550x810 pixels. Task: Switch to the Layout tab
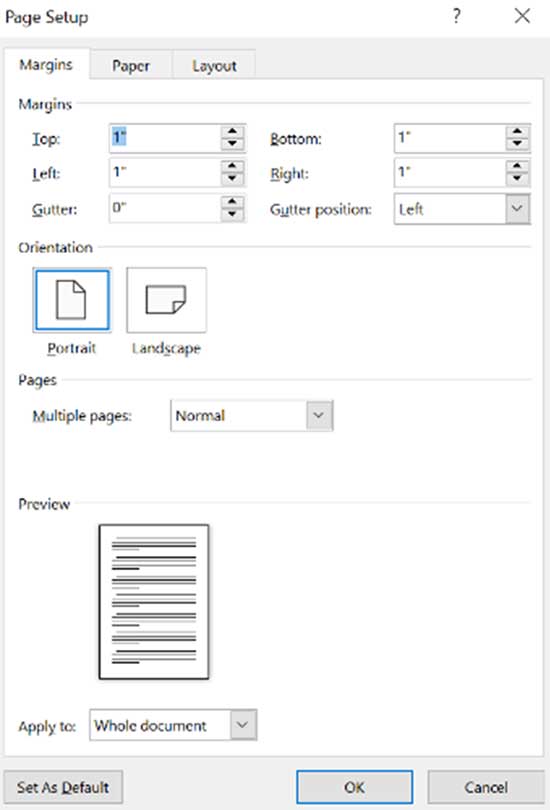click(214, 66)
